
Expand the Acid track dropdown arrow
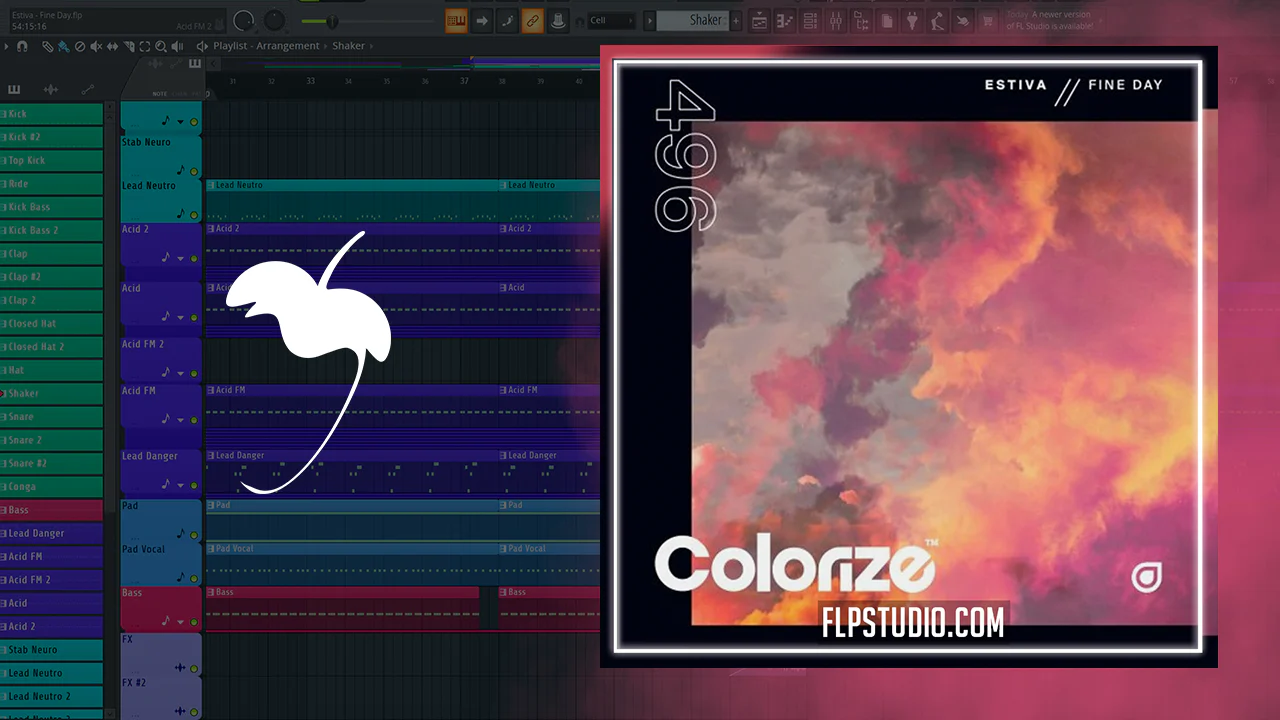[181, 317]
